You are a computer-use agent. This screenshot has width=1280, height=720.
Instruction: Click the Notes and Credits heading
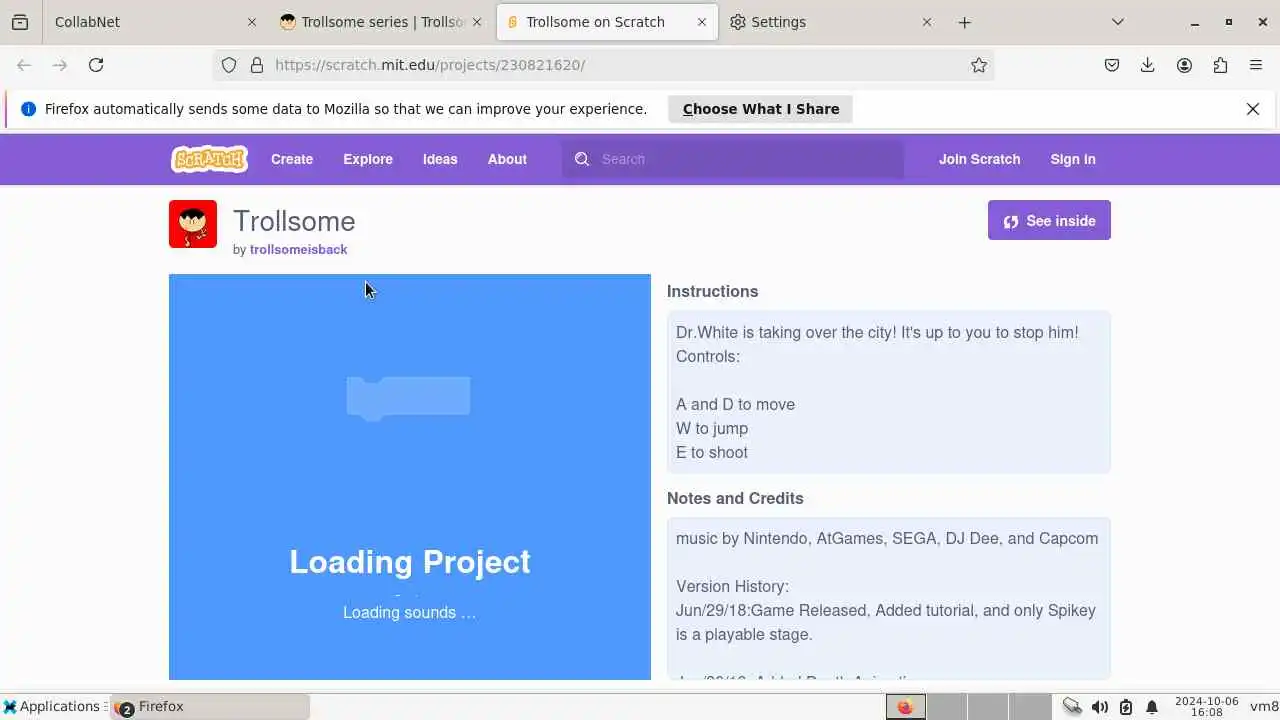point(735,498)
